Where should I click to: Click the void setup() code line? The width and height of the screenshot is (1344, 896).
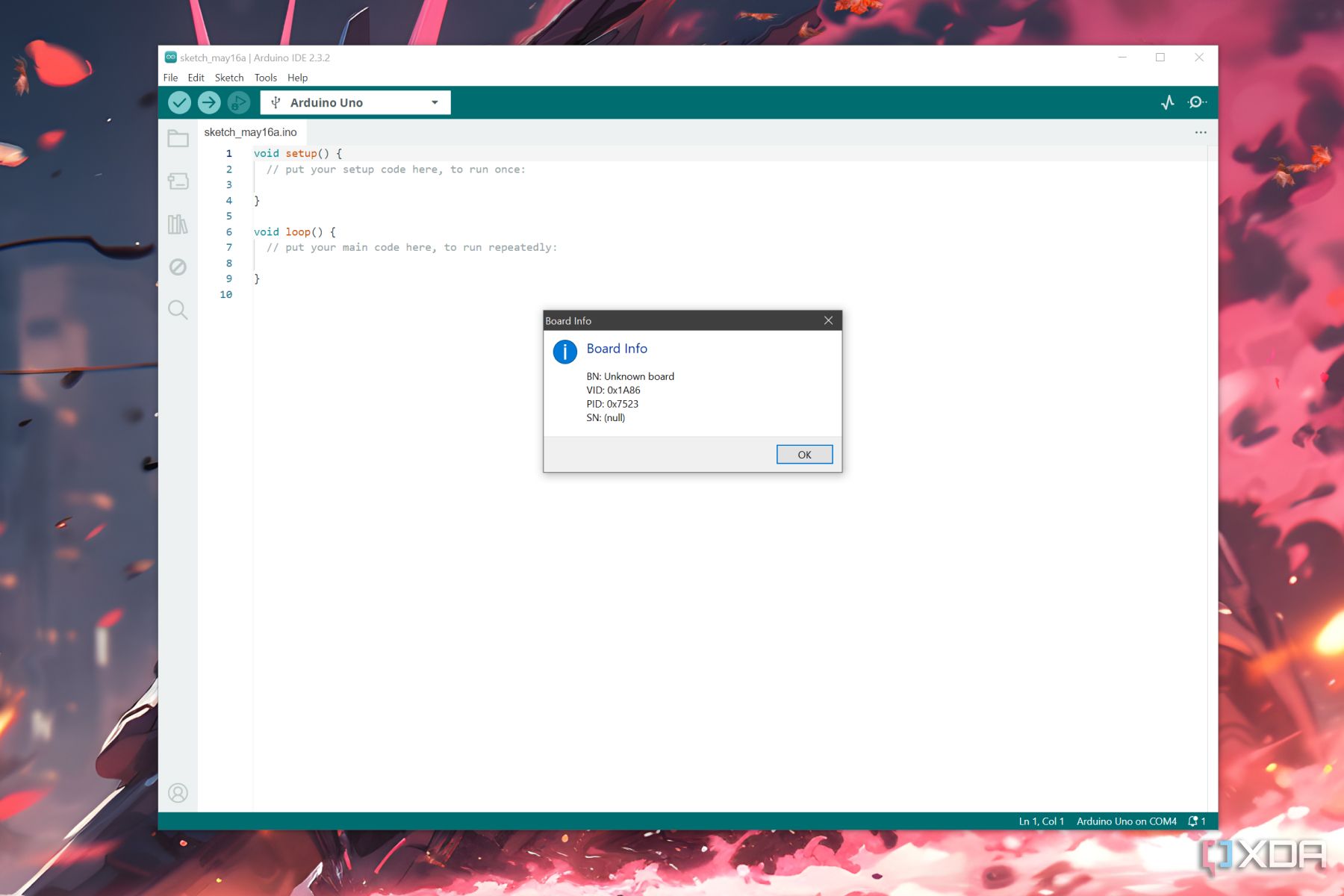298,153
